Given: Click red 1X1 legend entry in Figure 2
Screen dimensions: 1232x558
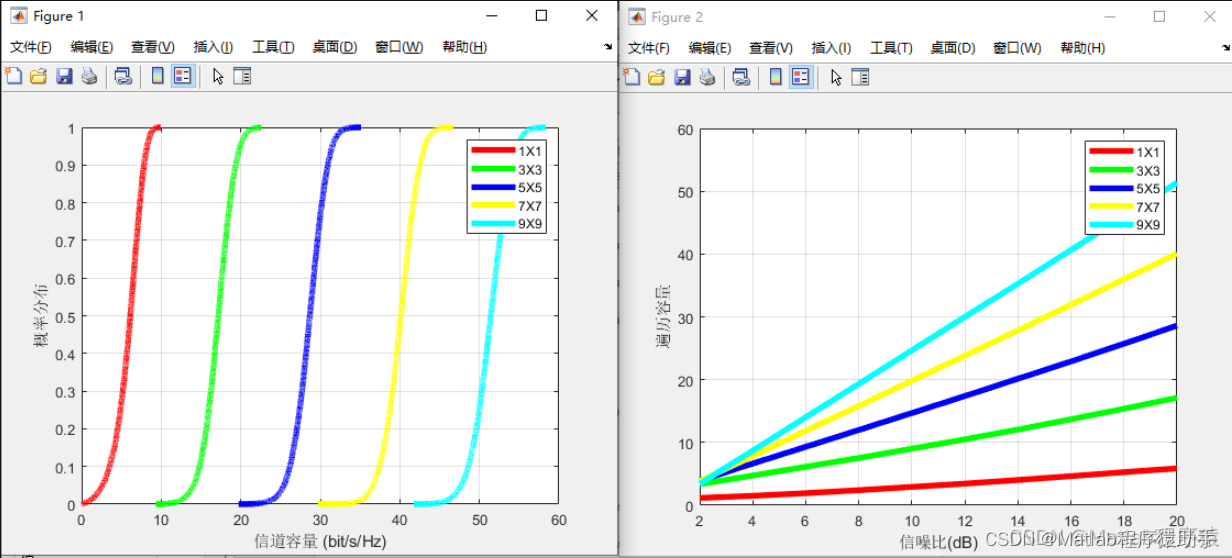Looking at the screenshot, I should 1125,152.
